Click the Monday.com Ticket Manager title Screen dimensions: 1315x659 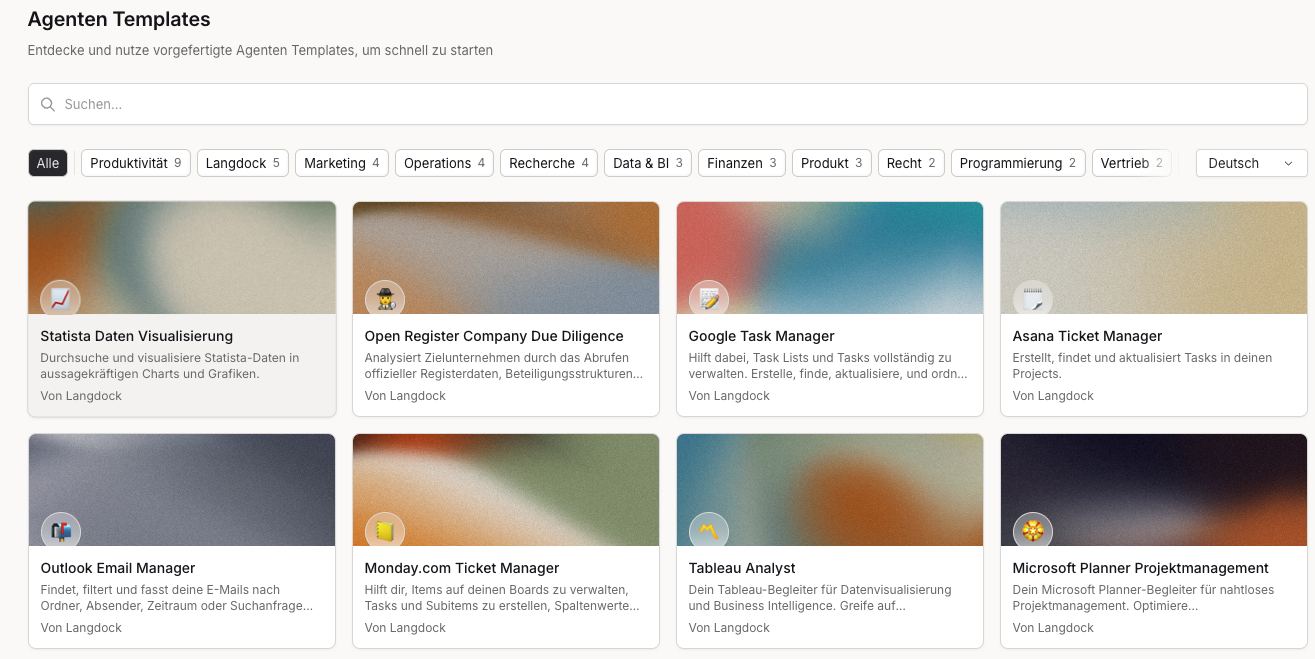point(462,568)
